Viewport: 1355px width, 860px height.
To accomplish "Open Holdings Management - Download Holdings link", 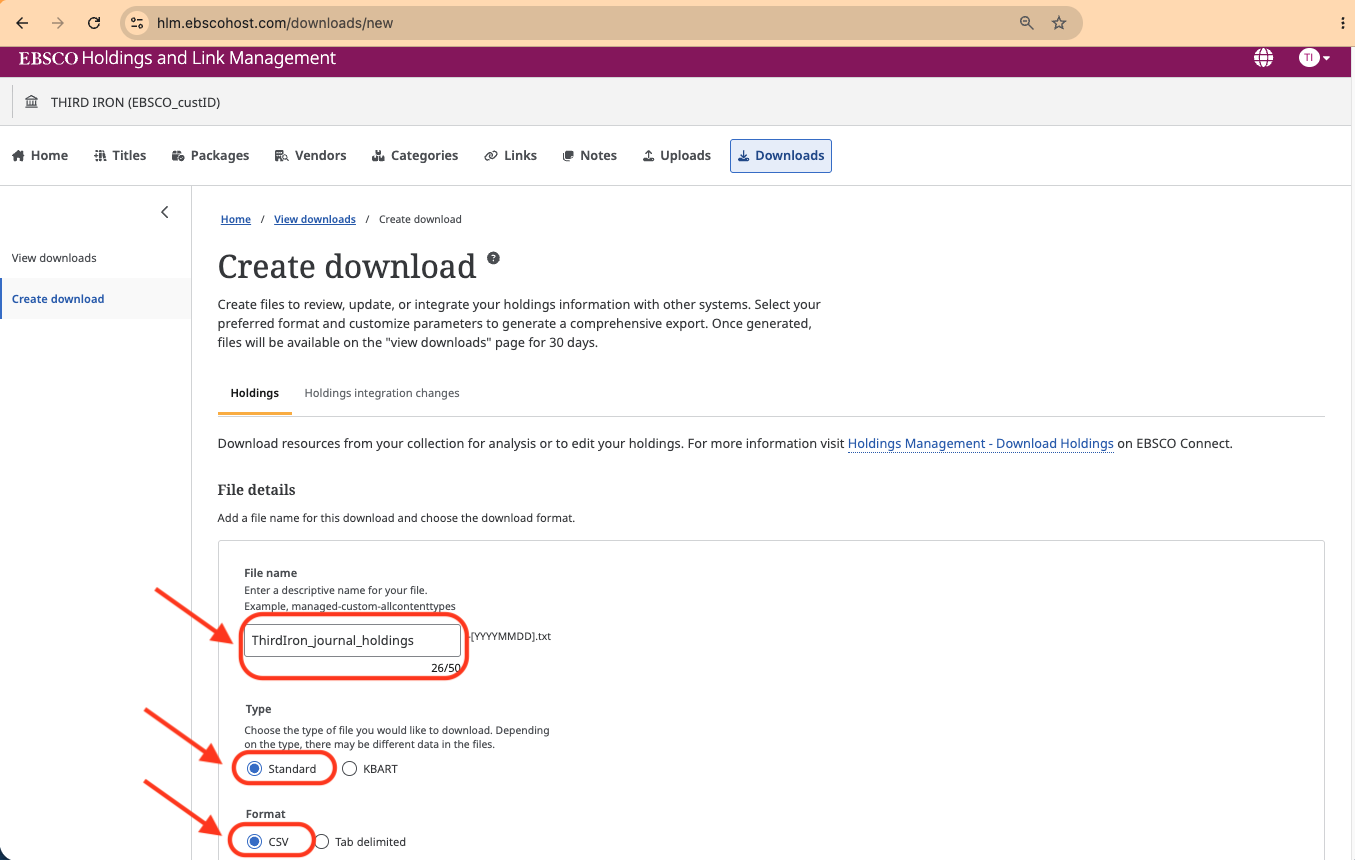I will [x=980, y=443].
